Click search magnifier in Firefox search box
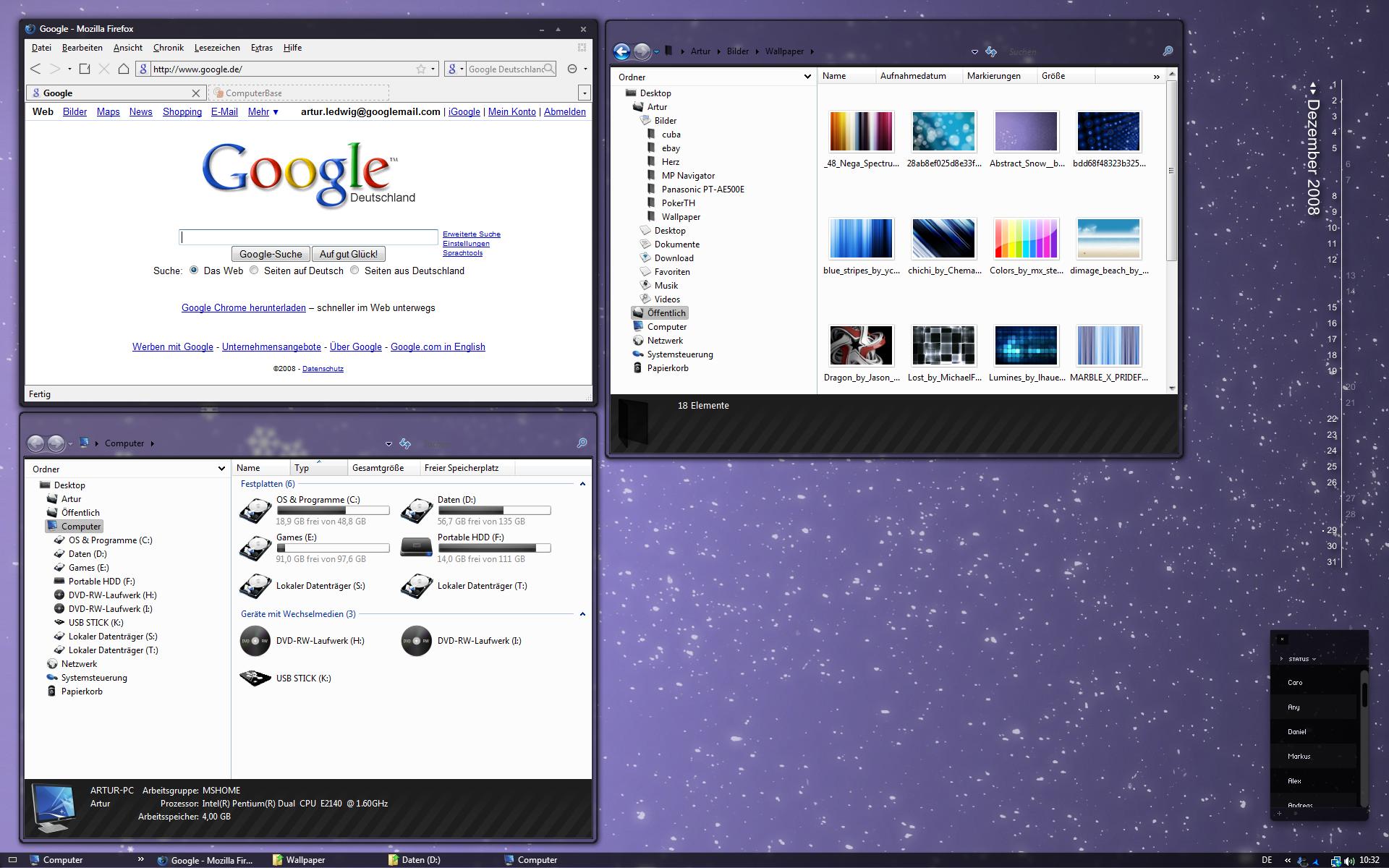 click(549, 69)
